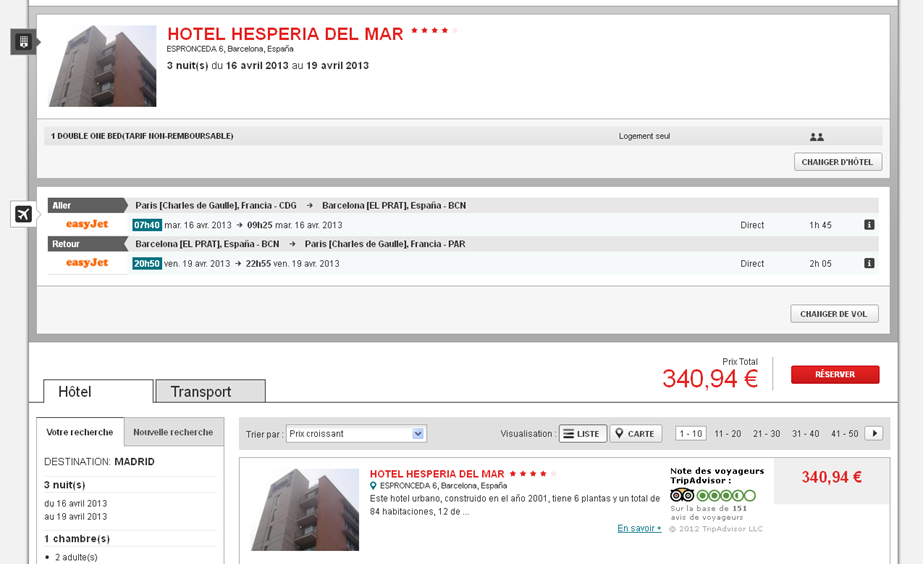Click the TripAdvisor owl rating logo

[682, 495]
